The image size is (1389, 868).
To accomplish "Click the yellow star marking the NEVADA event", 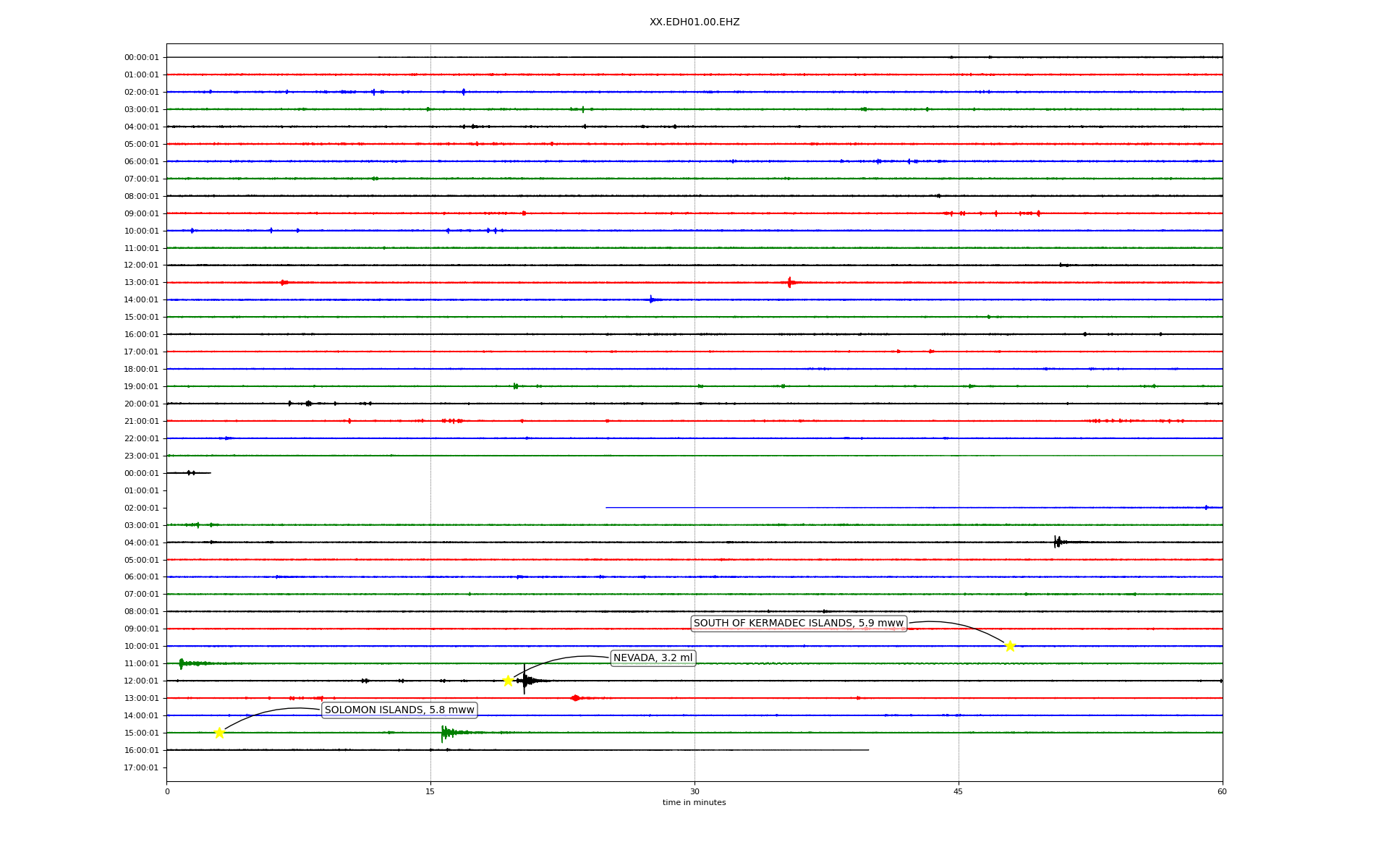I will click(508, 681).
